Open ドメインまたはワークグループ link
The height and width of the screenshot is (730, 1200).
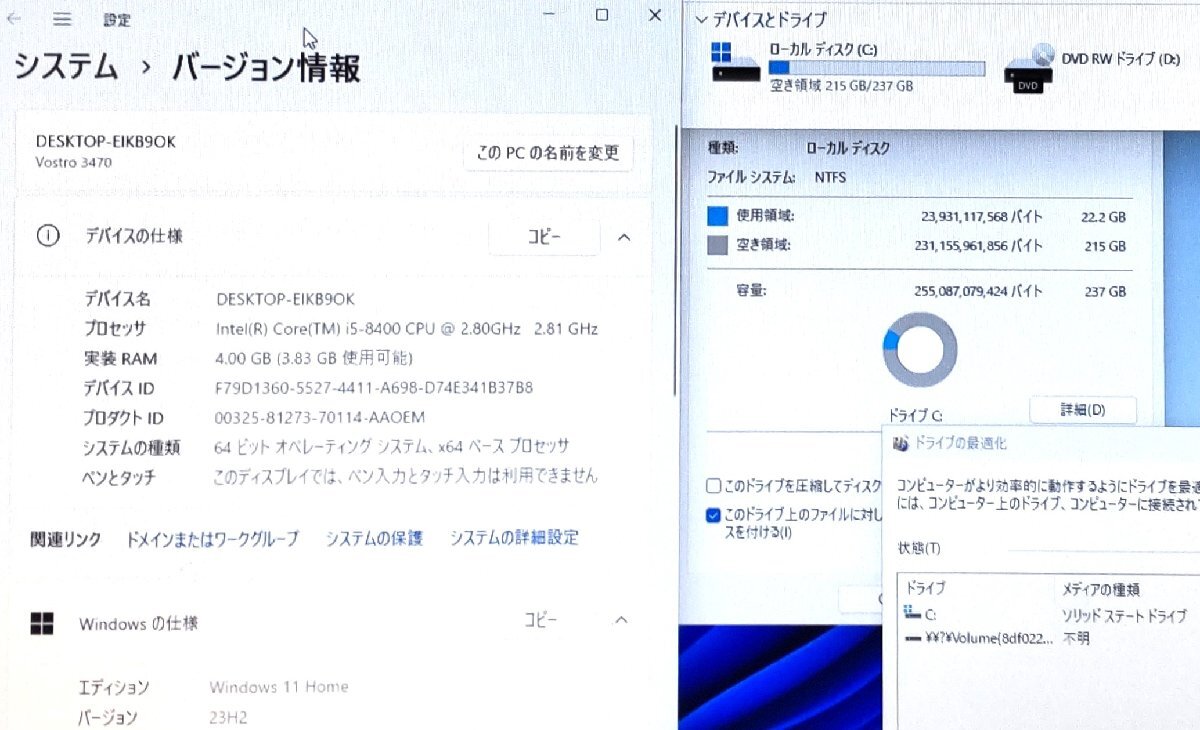[212, 539]
